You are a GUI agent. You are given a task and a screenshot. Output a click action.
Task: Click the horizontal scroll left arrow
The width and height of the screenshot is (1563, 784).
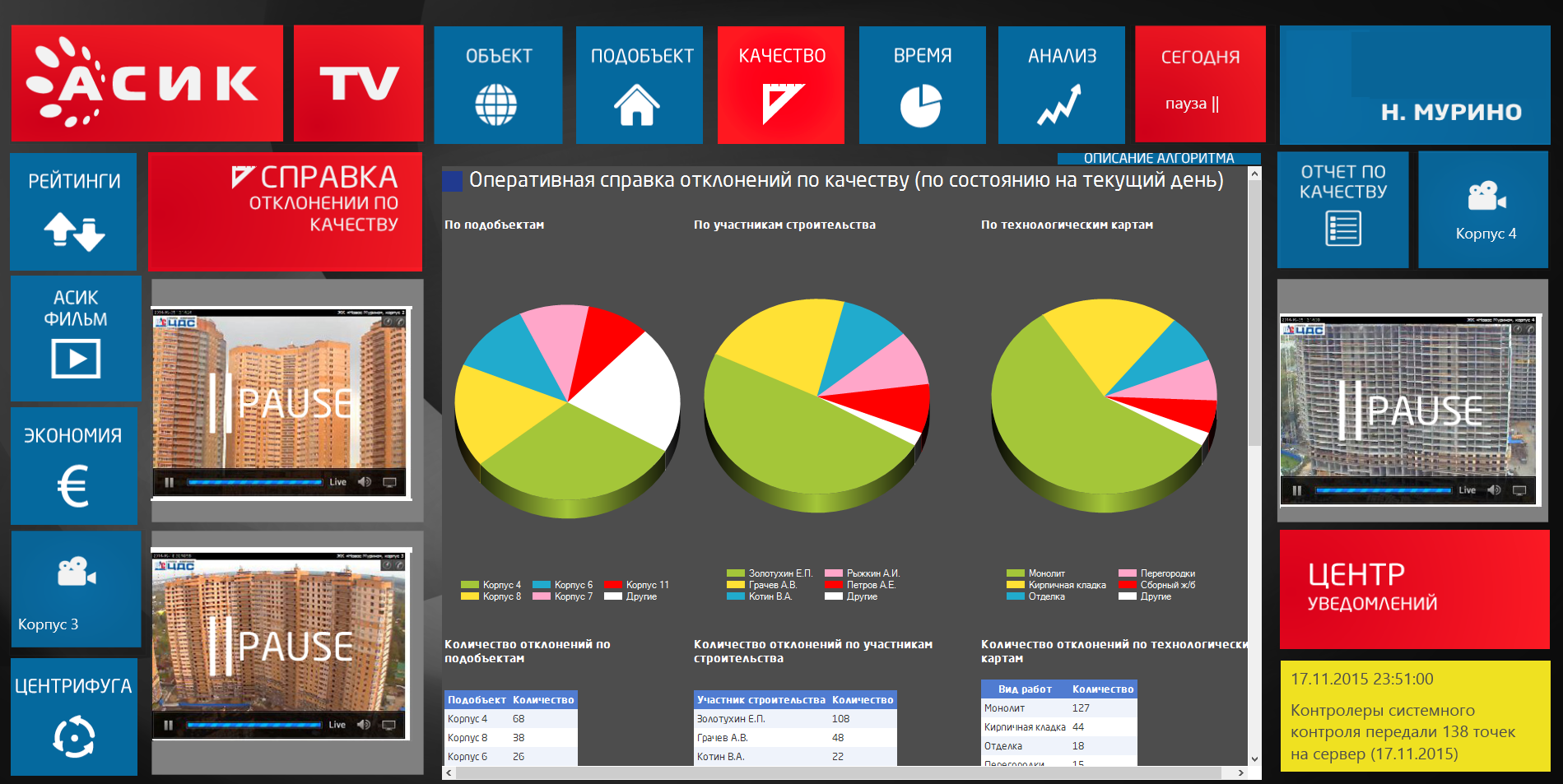tap(449, 772)
